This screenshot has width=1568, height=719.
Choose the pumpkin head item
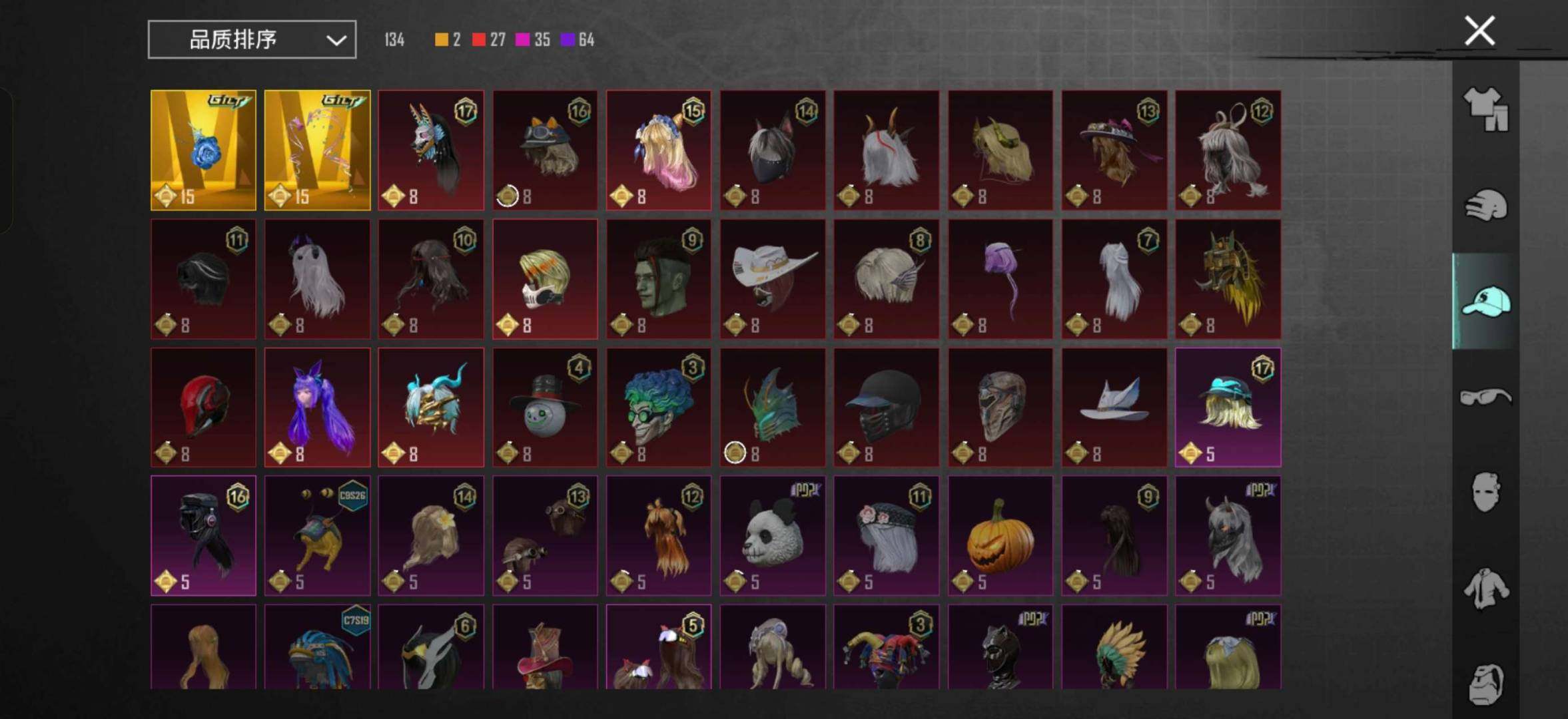[x=1000, y=536]
